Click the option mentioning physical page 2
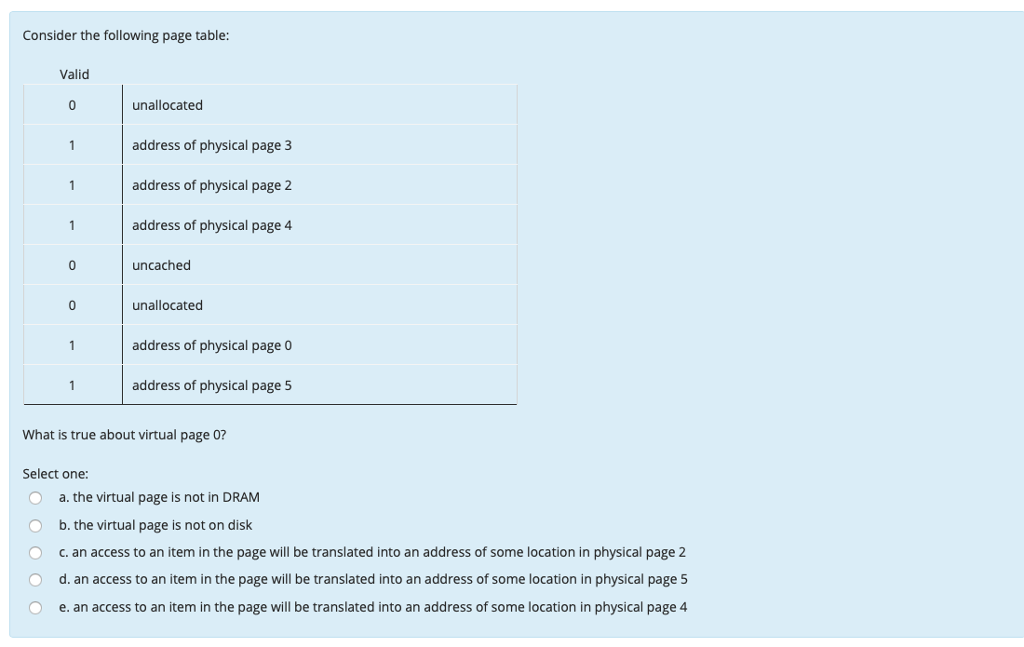This screenshot has width=1024, height=647. click(x=374, y=552)
